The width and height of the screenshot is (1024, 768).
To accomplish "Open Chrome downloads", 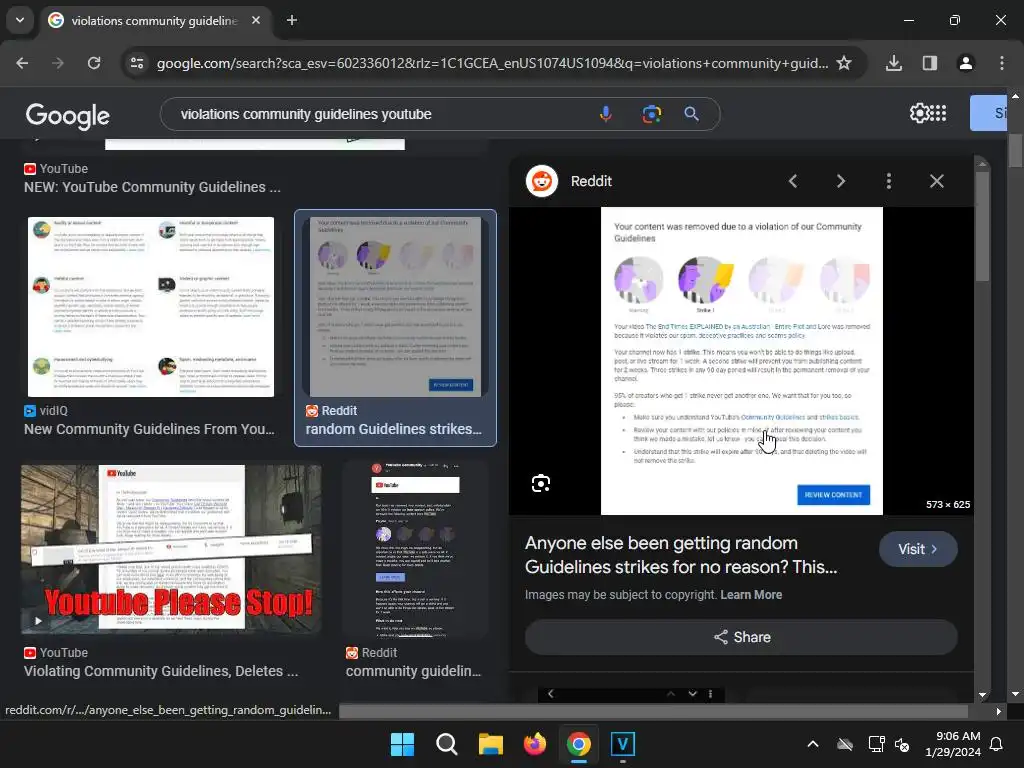I will pyautogui.click(x=894, y=63).
